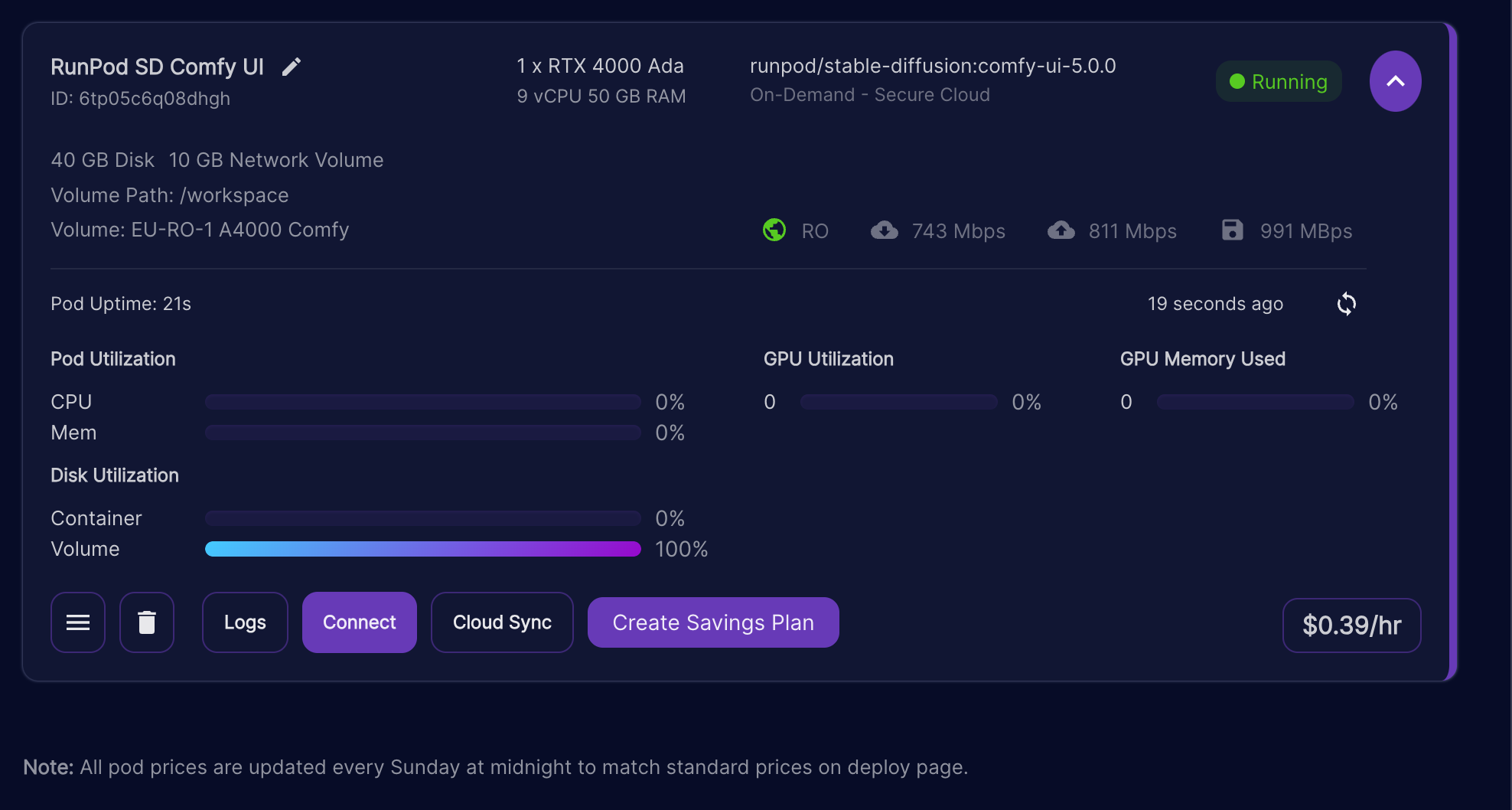Click the Volume disk utilization bar
This screenshot has width=1512, height=810.
tap(422, 549)
